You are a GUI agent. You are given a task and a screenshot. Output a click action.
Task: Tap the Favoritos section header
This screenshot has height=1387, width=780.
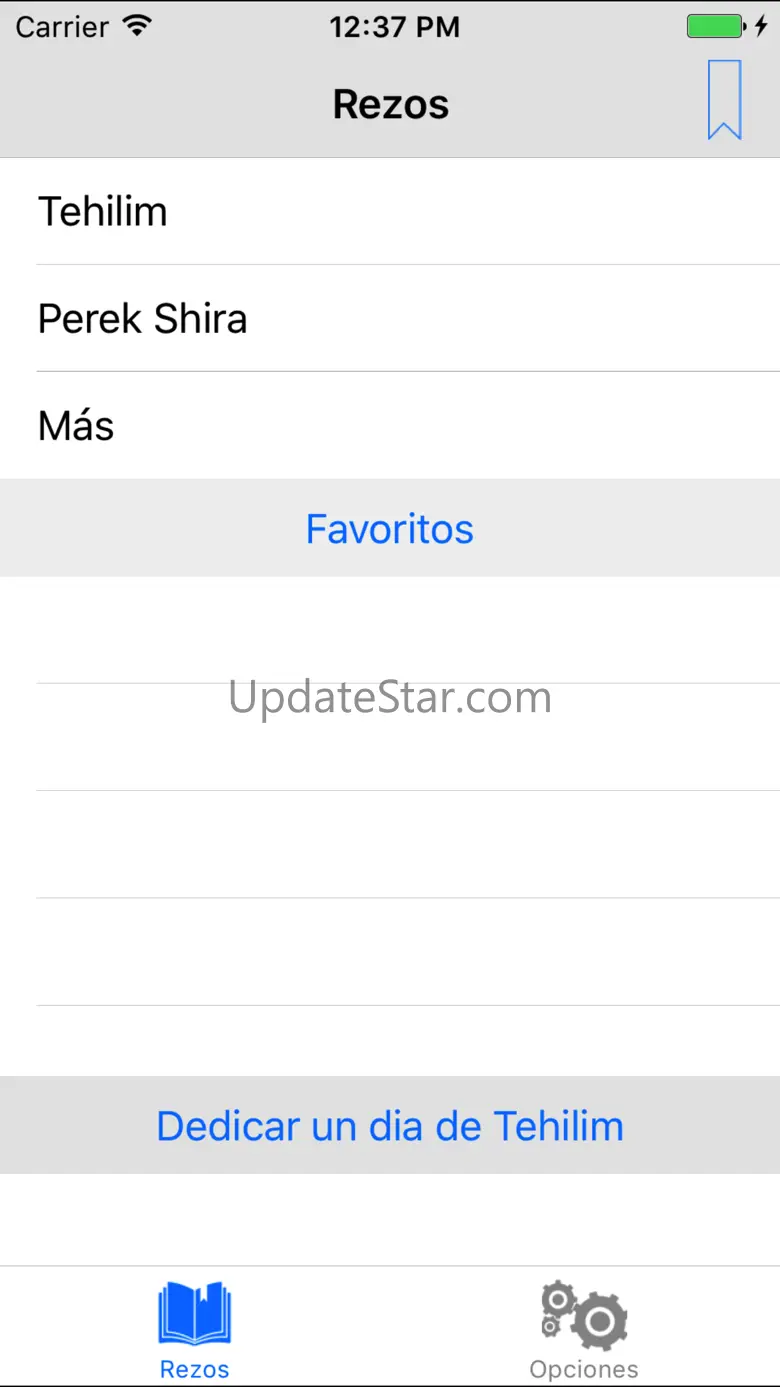pyautogui.click(x=390, y=529)
